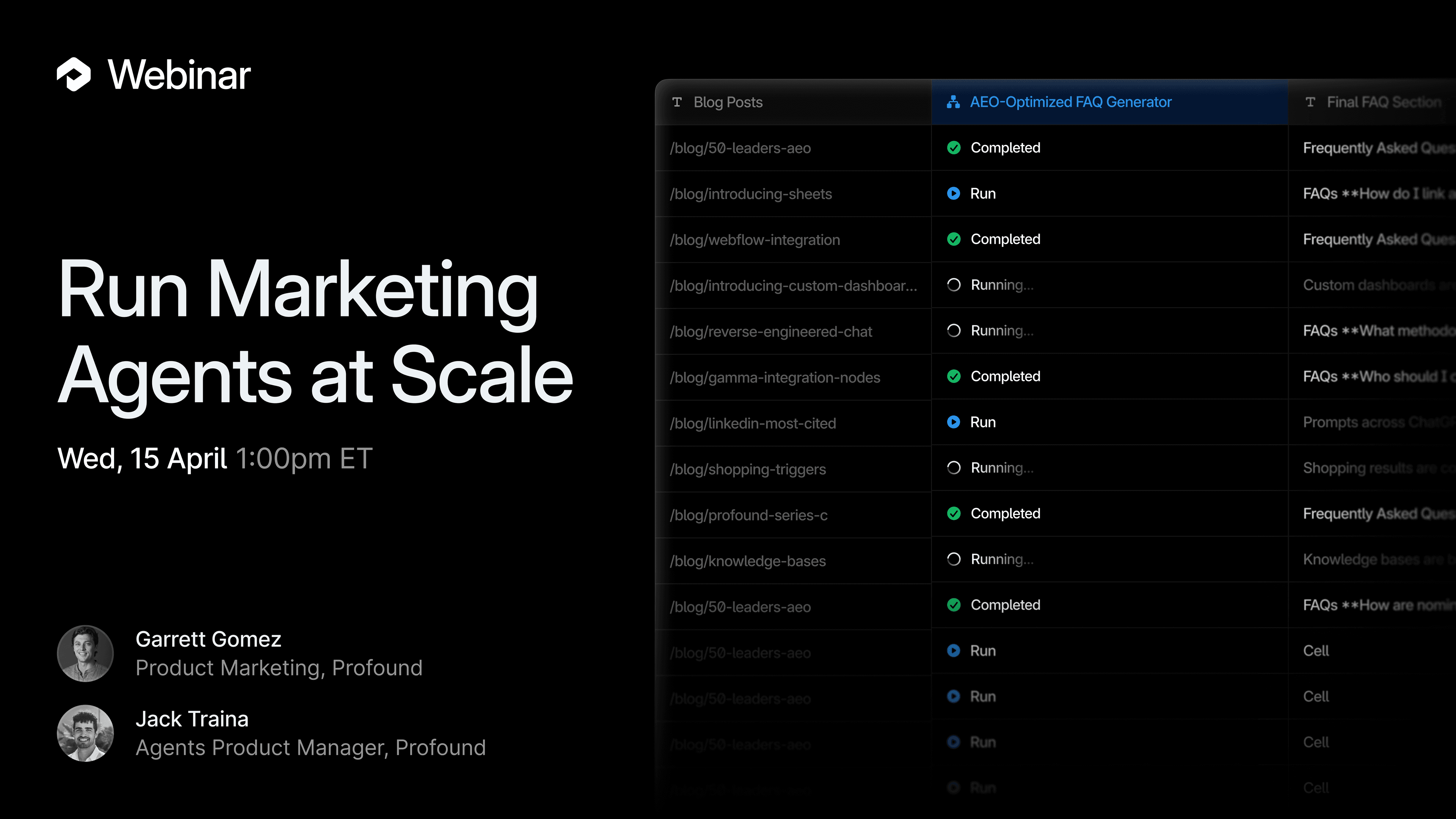Click the Running... text for shopping-triggers
1456x819 pixels.
click(1002, 468)
